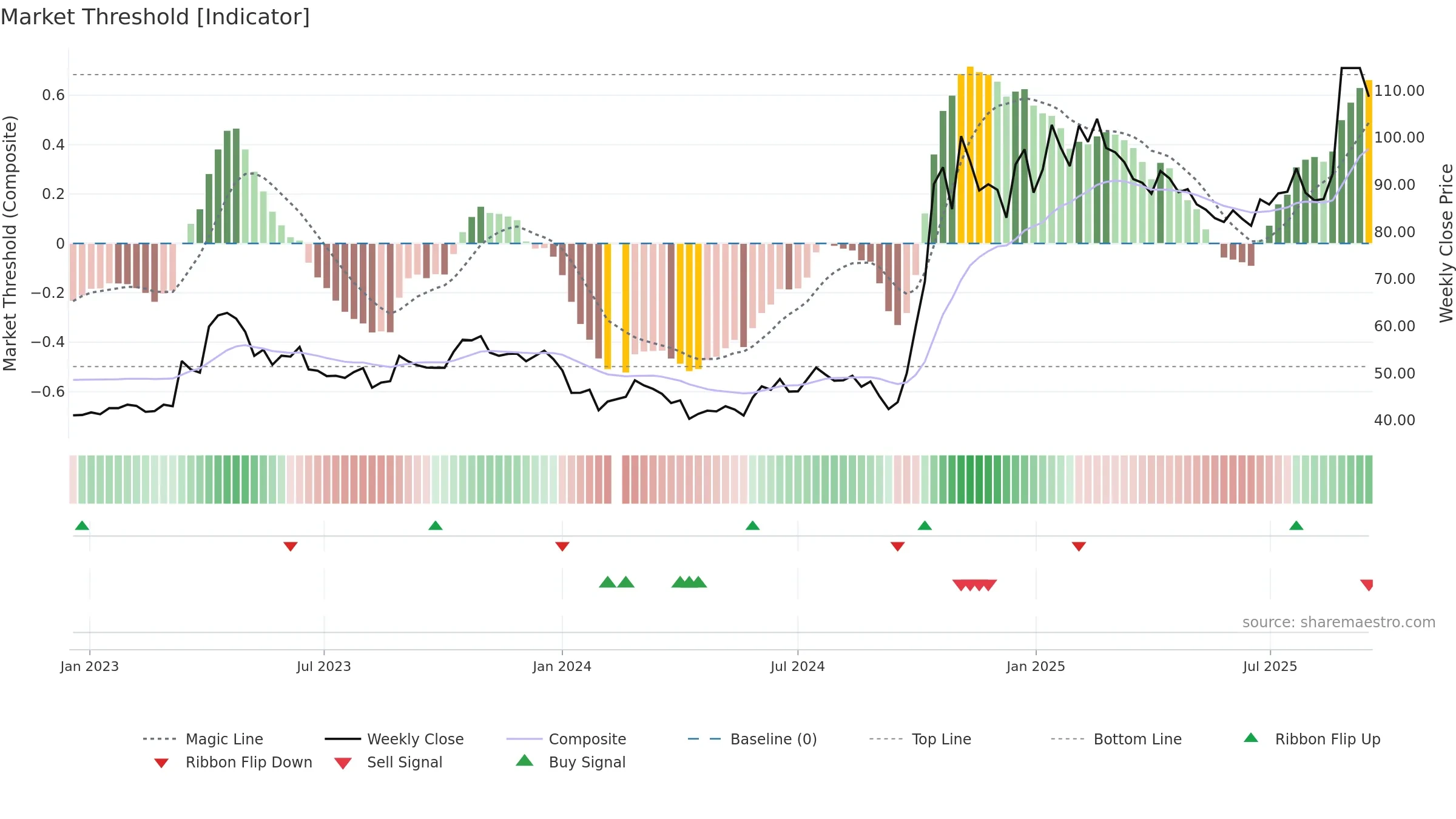Click the Ribbon Flip Down marker before Jul 2023
This screenshot has height=819, width=1456.
291,547
